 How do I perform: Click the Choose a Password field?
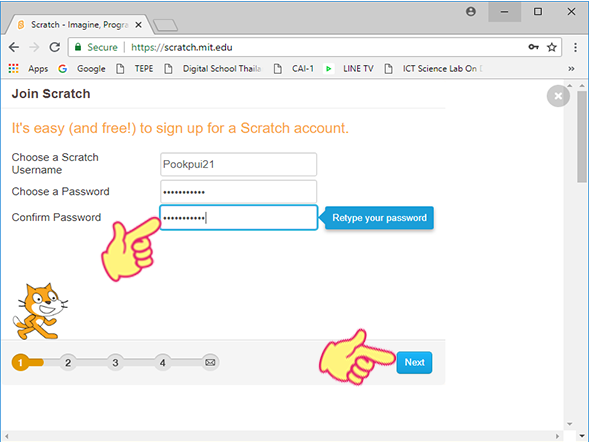(239, 192)
